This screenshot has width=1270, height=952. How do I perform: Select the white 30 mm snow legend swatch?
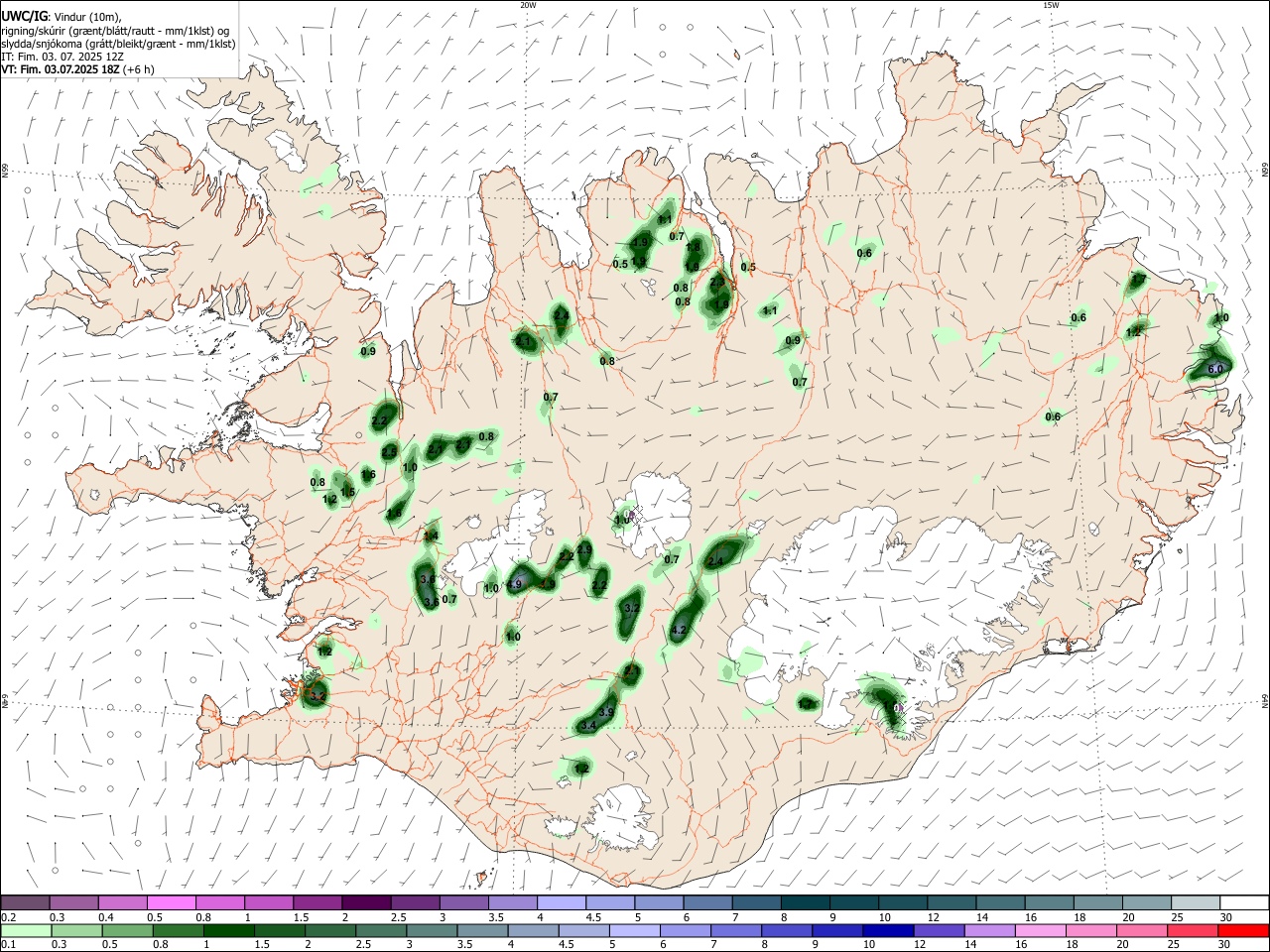click(1244, 903)
